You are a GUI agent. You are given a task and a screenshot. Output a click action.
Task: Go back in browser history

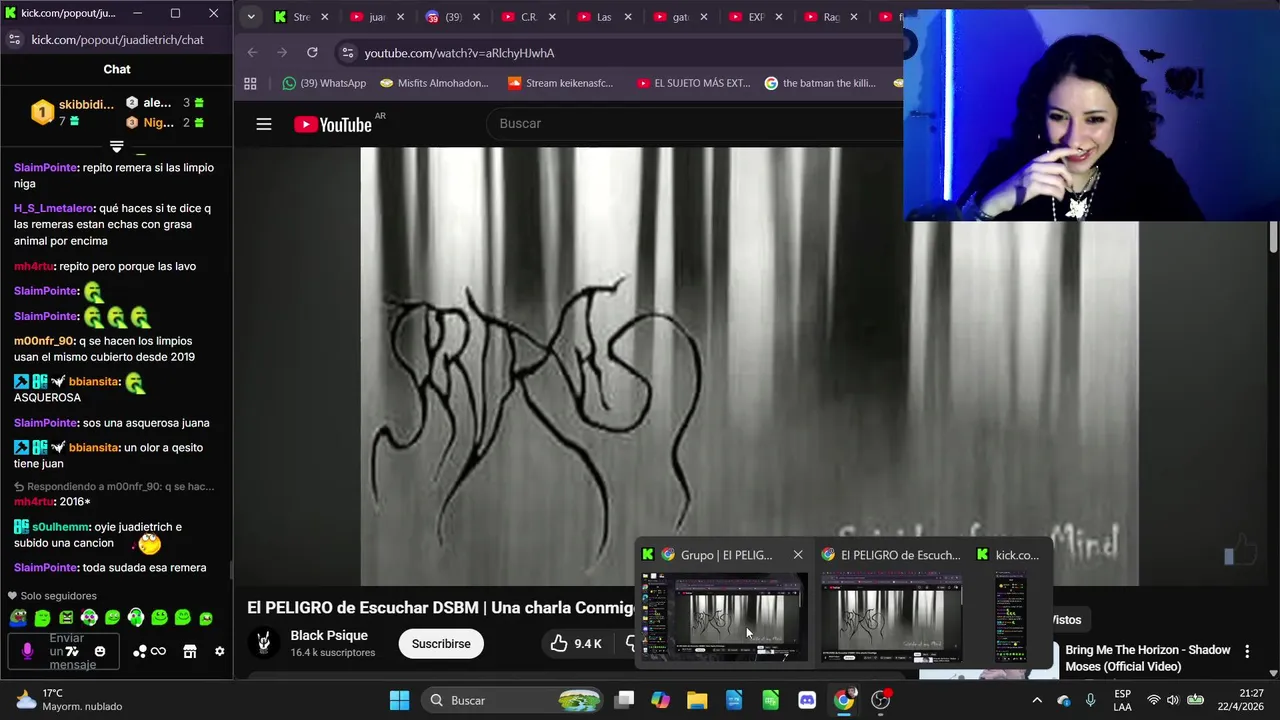point(252,53)
